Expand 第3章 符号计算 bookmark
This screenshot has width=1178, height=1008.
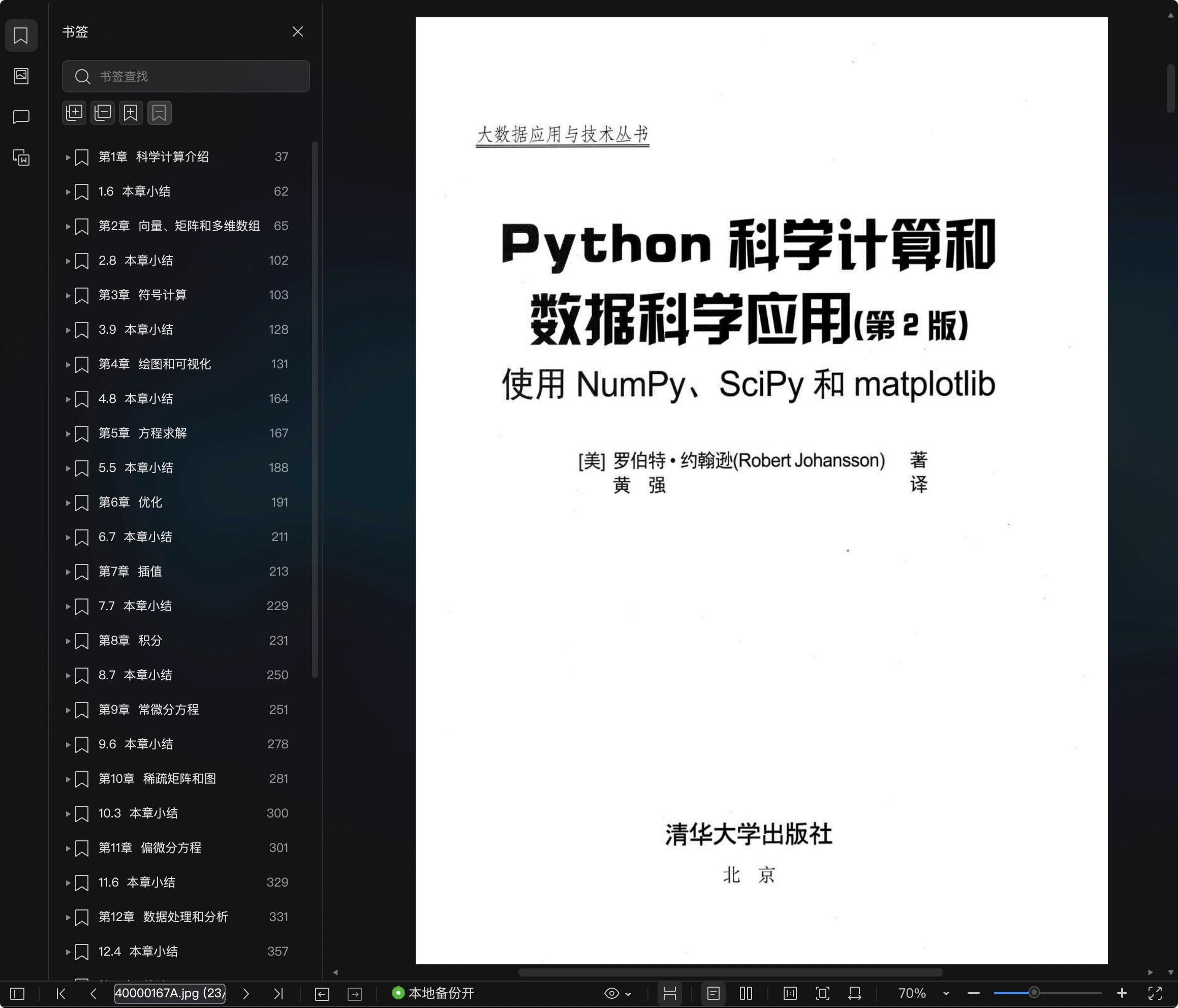pyautogui.click(x=68, y=296)
